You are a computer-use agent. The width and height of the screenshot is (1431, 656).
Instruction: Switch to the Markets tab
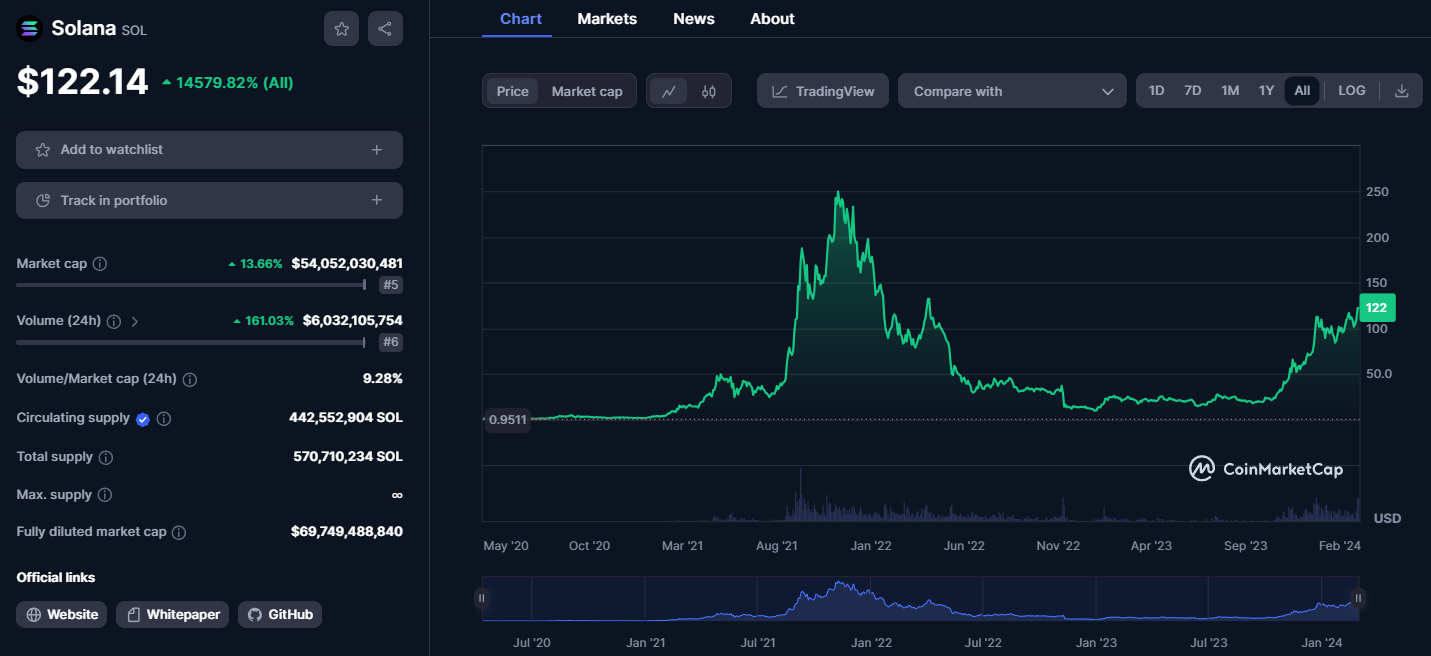point(607,19)
